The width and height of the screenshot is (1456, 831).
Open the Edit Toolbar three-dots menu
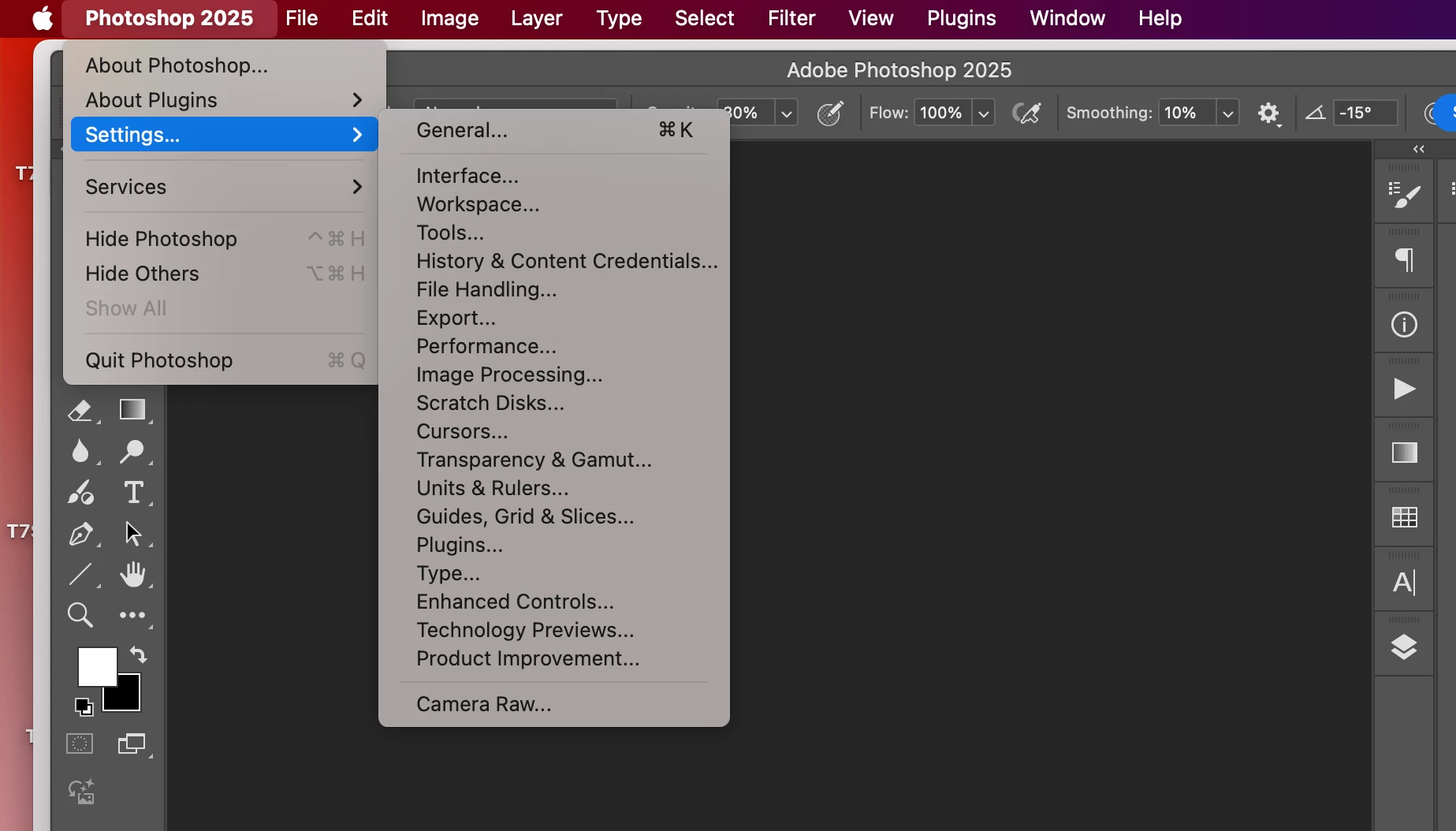pos(132,615)
